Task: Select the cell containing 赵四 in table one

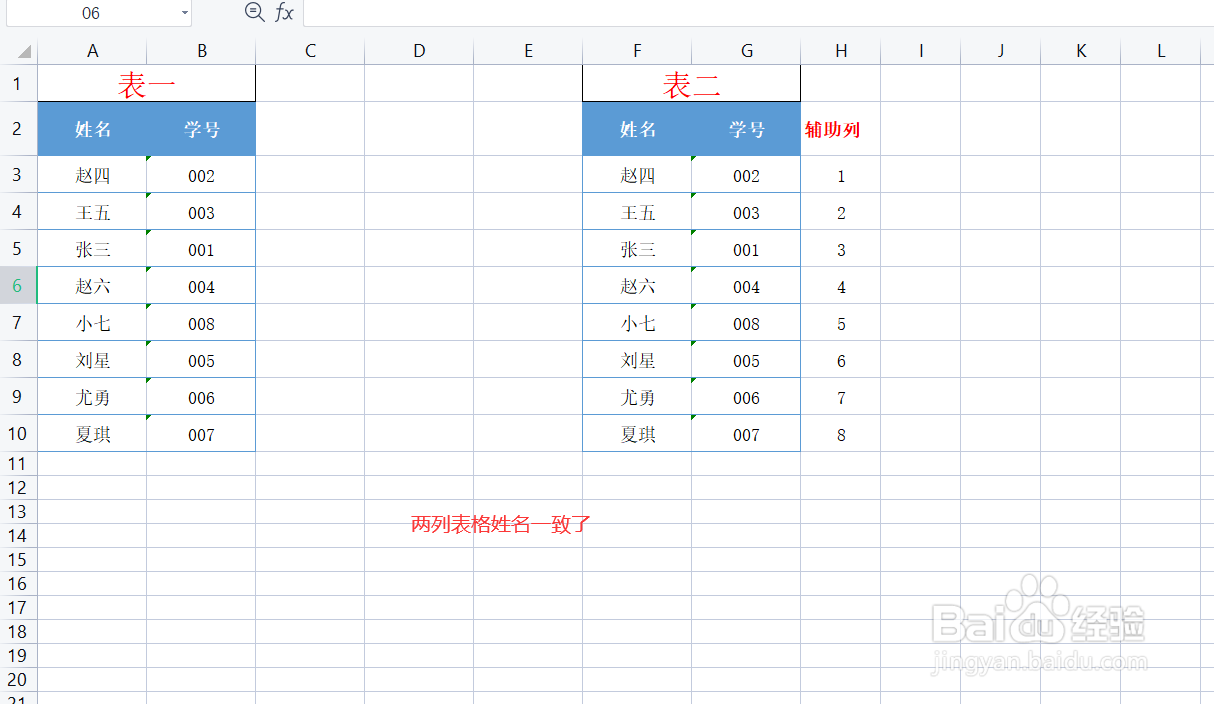Action: 92,174
